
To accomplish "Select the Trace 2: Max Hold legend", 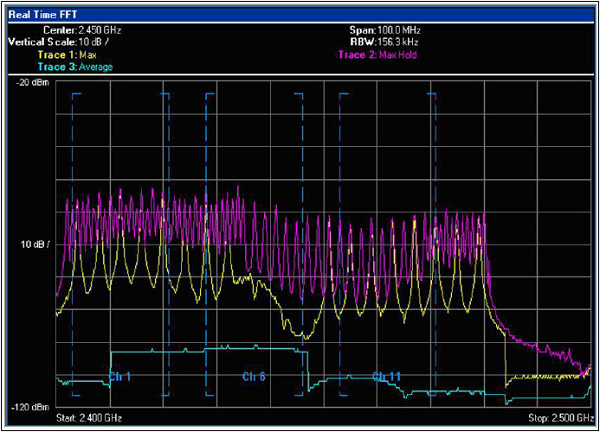I will [378, 54].
